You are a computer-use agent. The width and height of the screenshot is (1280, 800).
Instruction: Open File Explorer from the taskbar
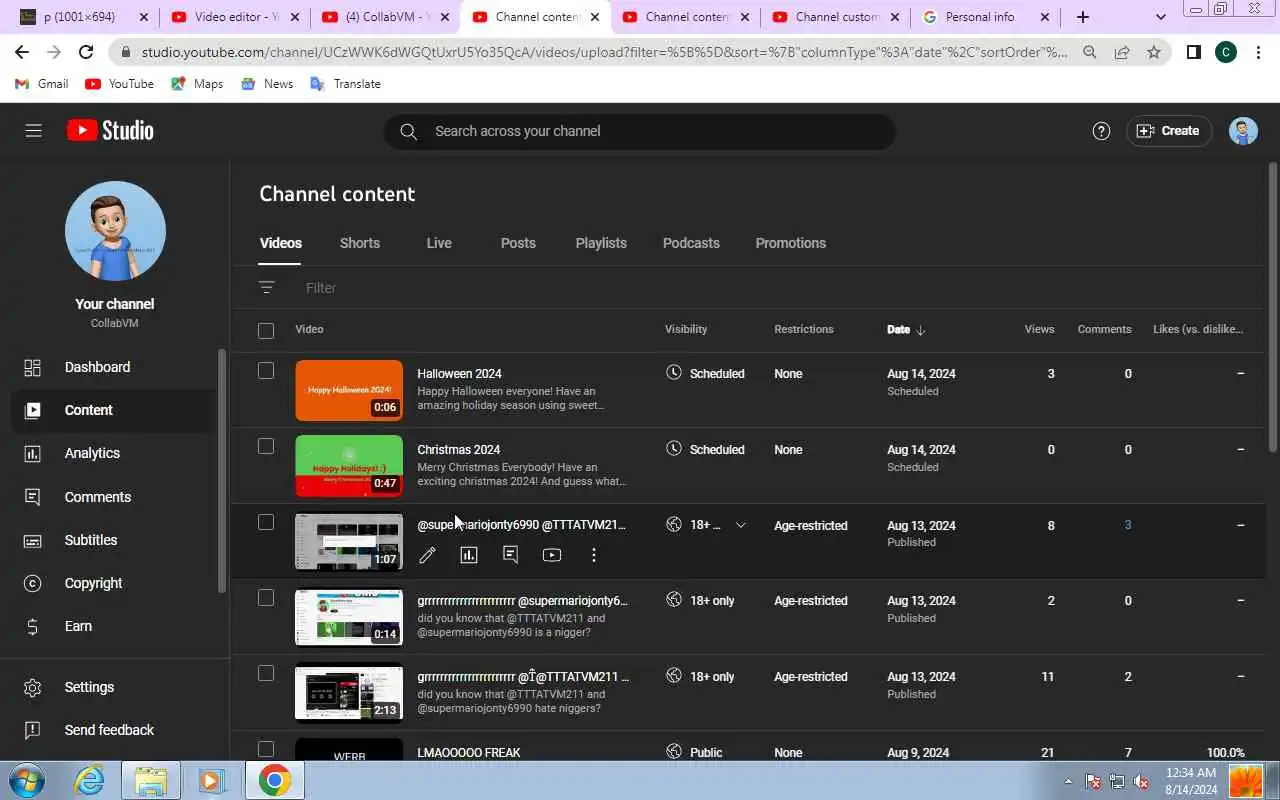tap(151, 780)
